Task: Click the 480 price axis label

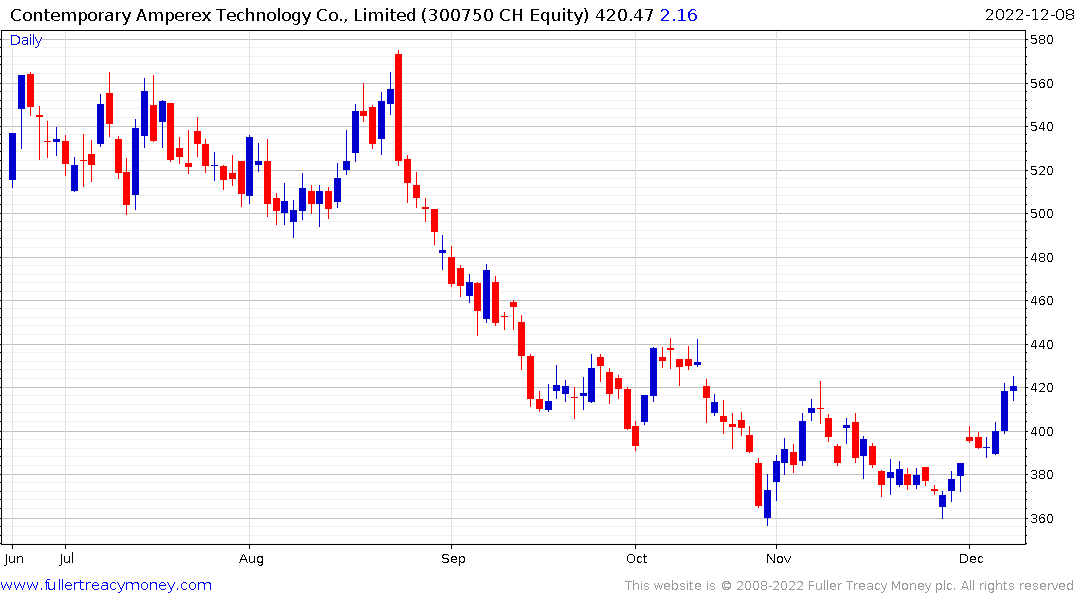Action: point(1042,258)
